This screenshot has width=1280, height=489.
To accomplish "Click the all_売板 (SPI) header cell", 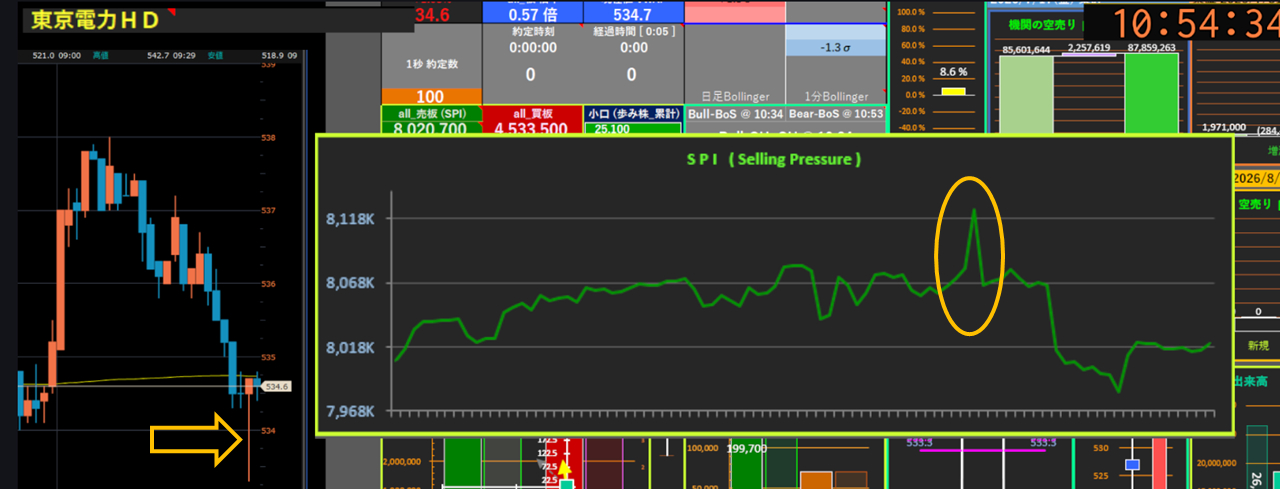I will click(431, 114).
